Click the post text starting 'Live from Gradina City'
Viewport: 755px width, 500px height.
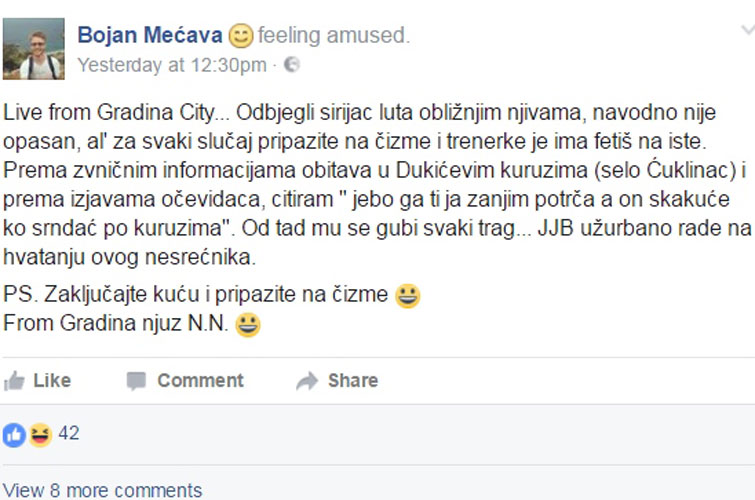click(x=378, y=184)
